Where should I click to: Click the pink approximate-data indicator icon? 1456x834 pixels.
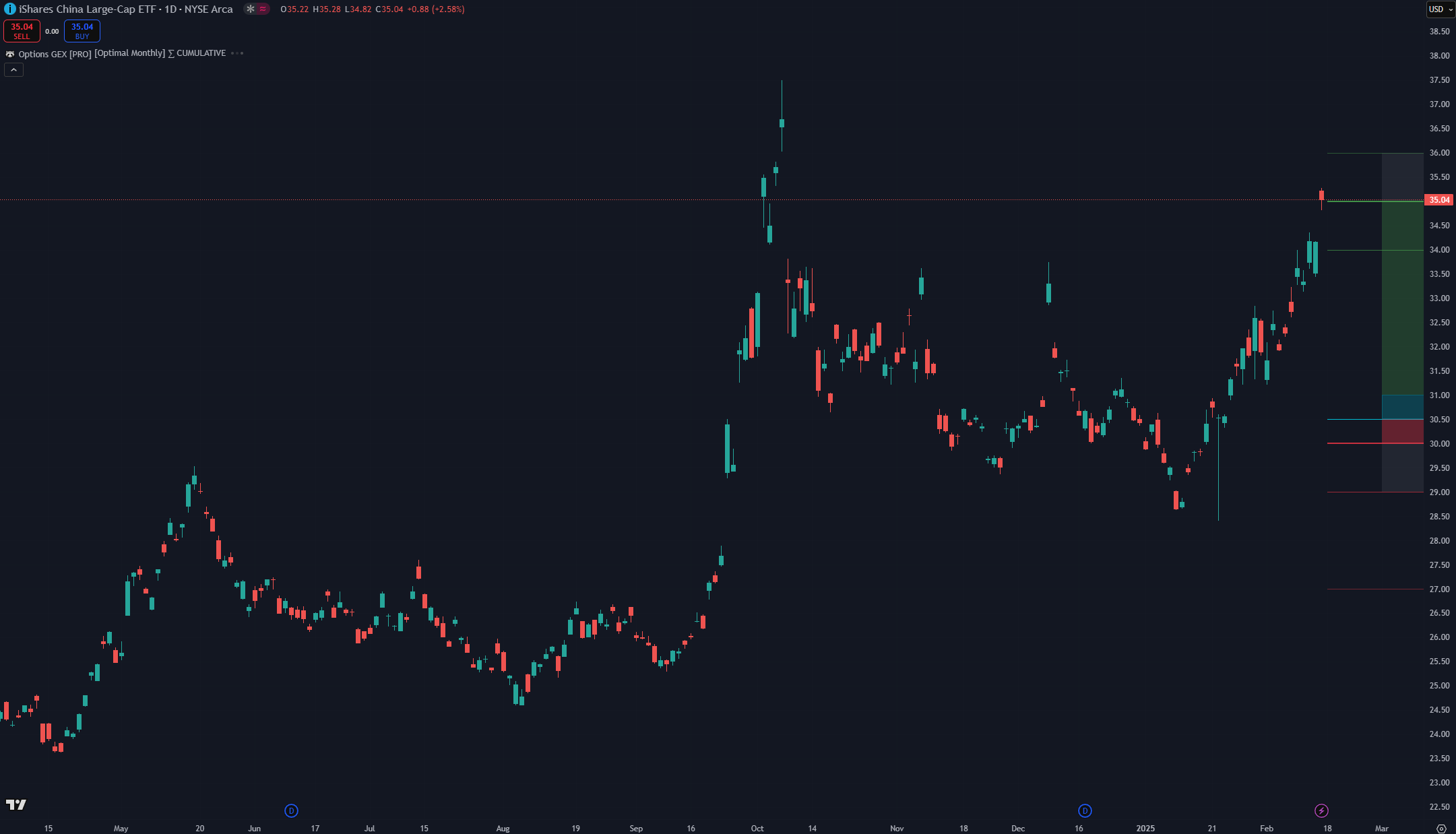[263, 9]
